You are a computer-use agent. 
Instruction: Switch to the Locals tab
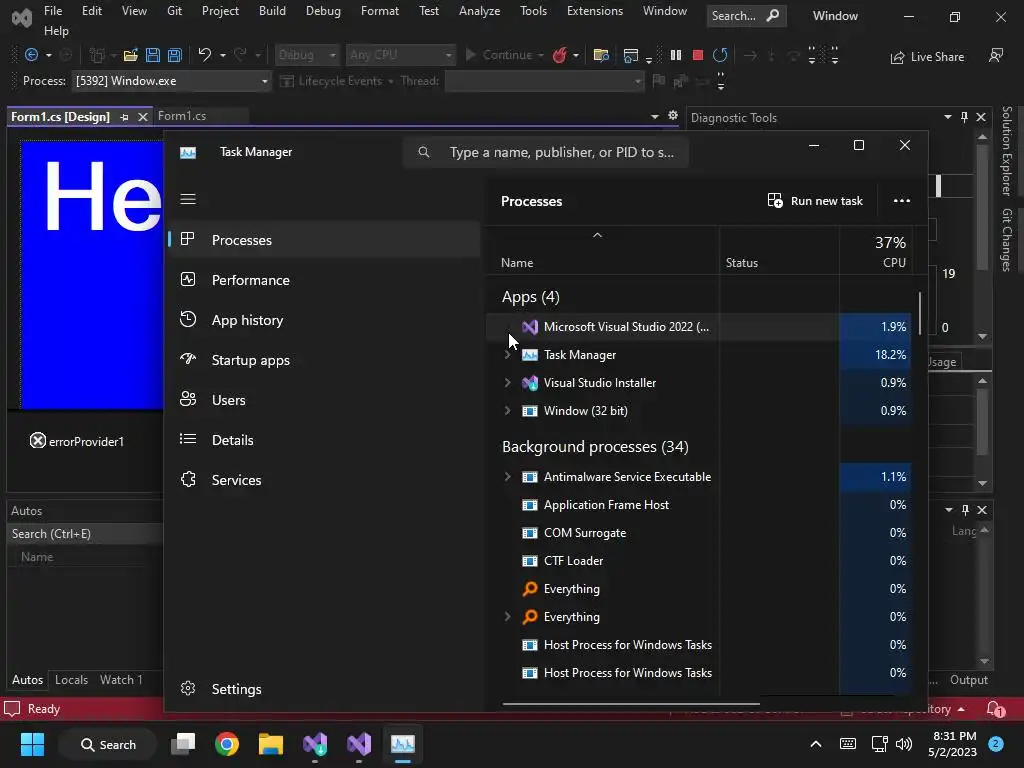coord(71,680)
